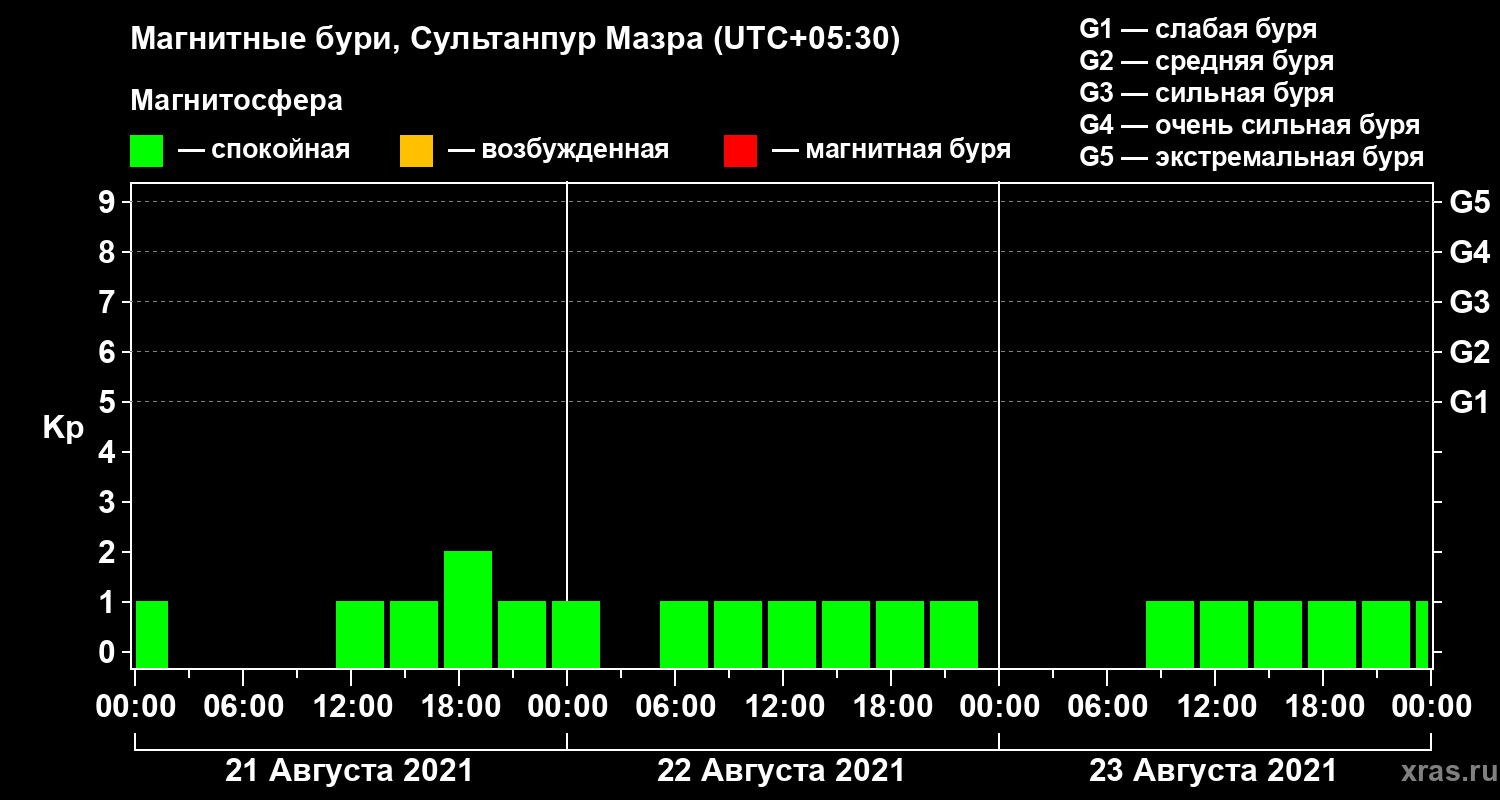Click 'G2 — средняя буря' description
The width and height of the screenshot is (1500, 800).
click(x=1207, y=61)
